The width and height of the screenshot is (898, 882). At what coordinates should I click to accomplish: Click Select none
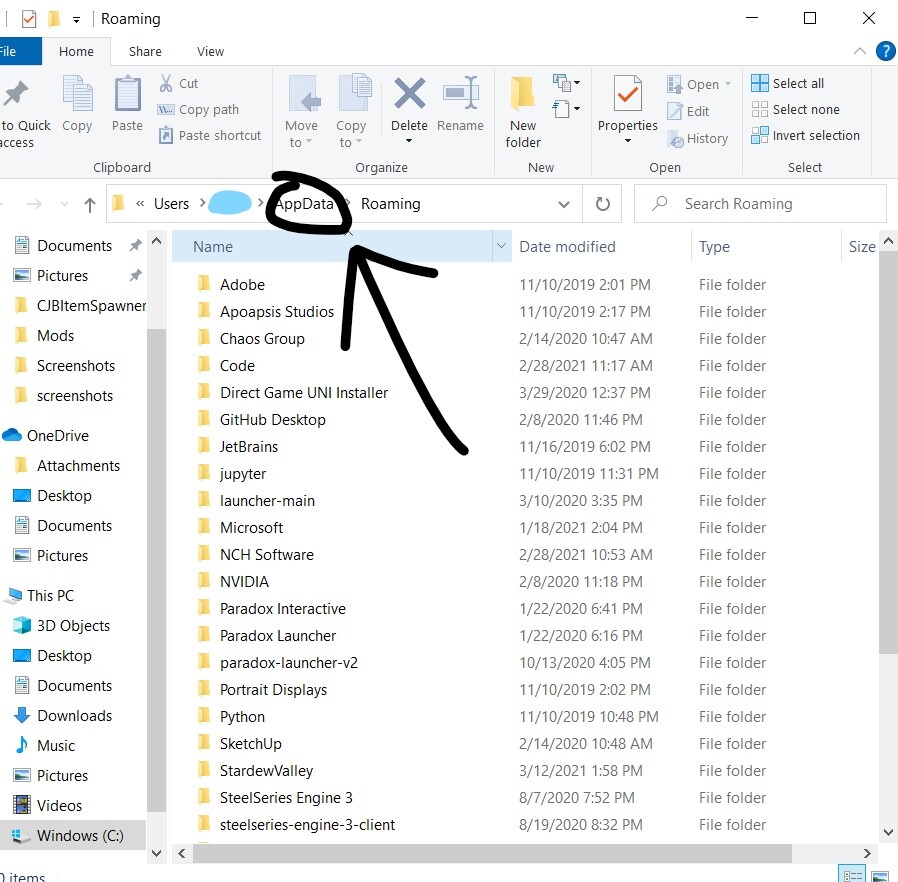(795, 109)
